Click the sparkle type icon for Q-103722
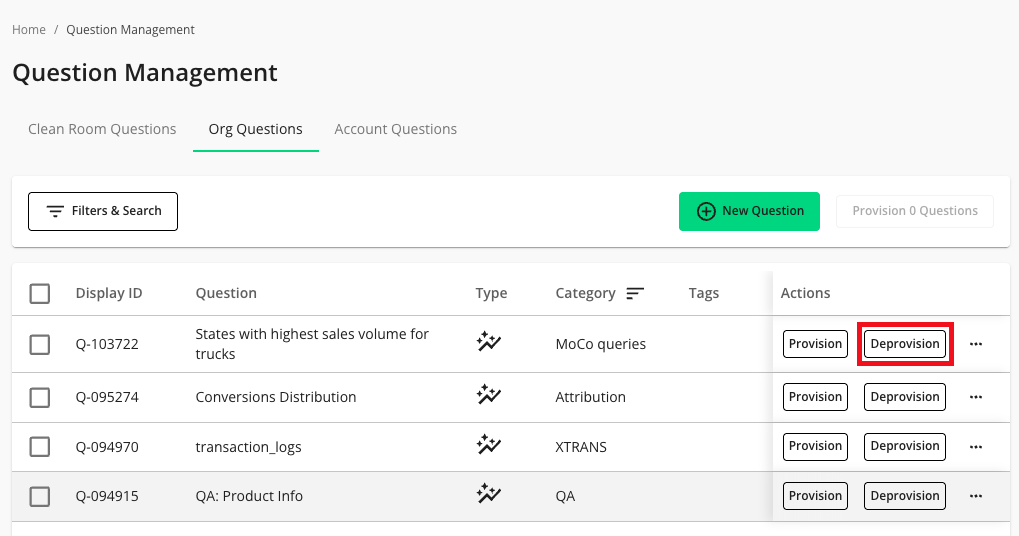 488,344
